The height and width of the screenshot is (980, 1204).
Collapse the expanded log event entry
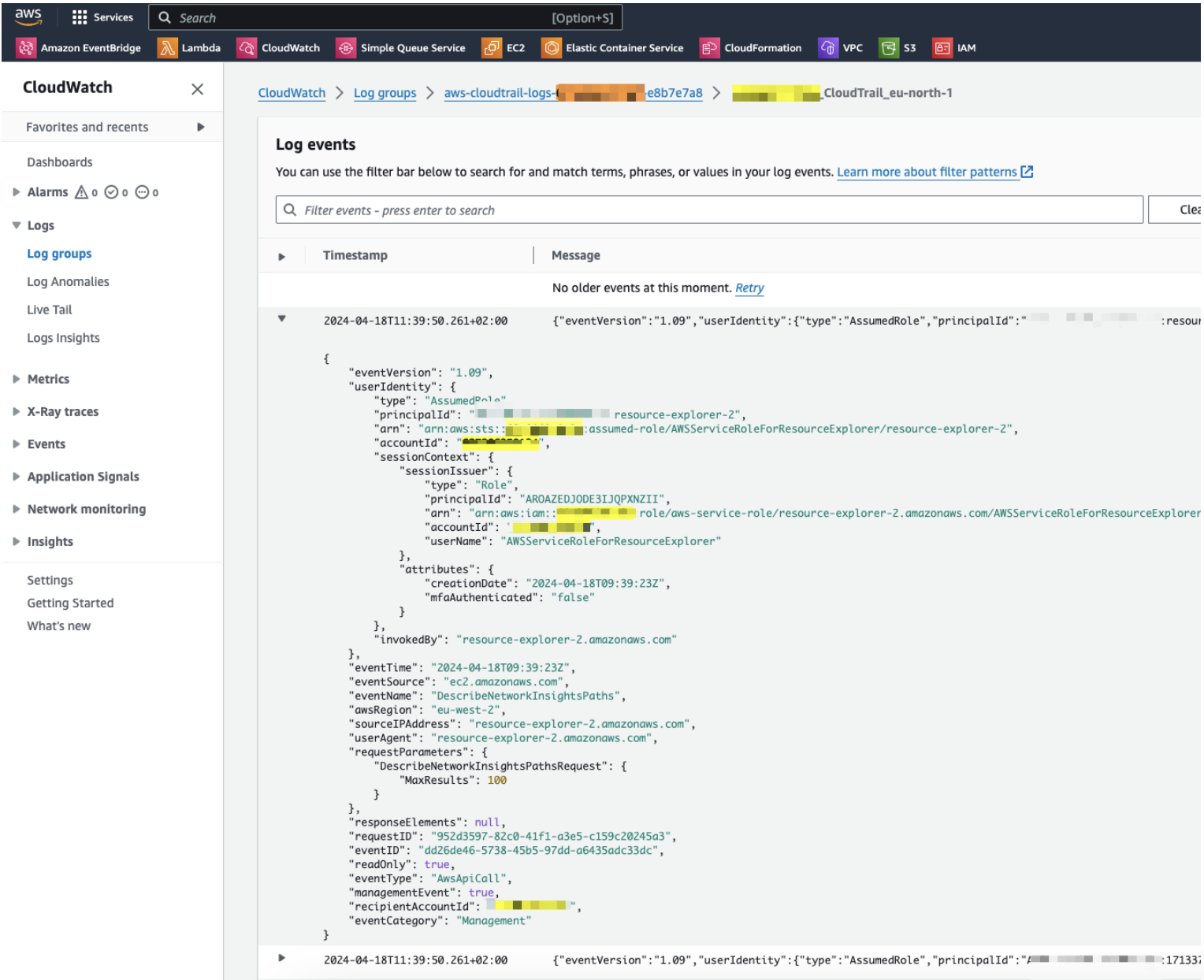(281, 320)
